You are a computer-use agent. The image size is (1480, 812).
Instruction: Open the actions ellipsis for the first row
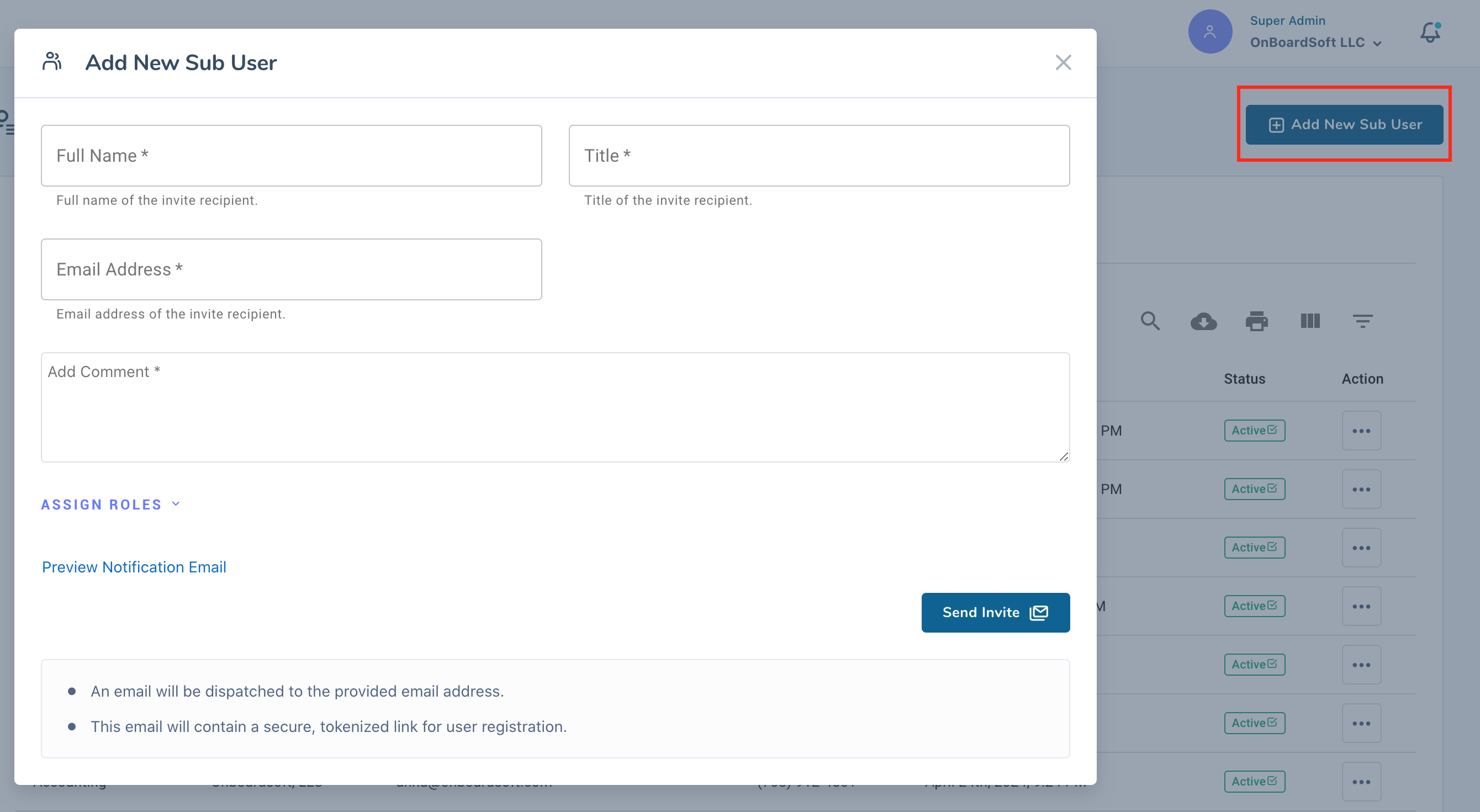click(1362, 430)
